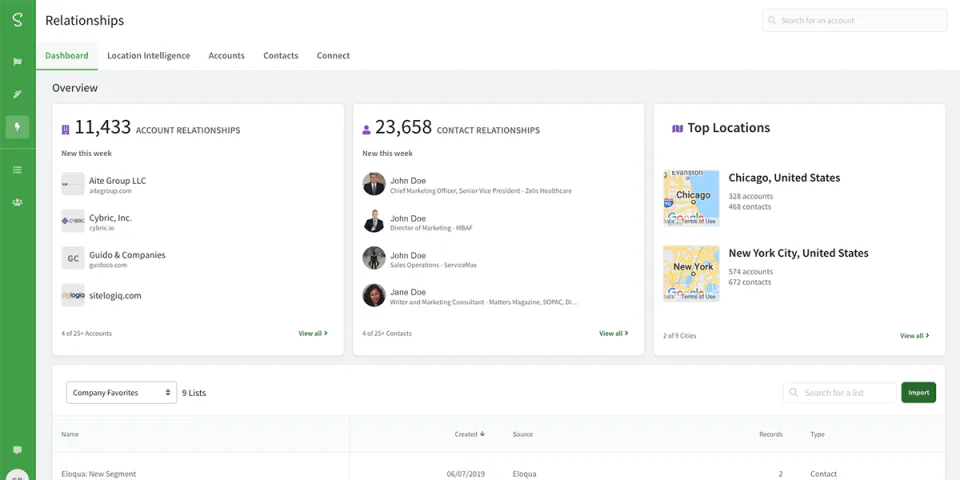Viewport: 960px width, 480px height.
Task: Click the person icon beside Contact Relationships
Action: tap(366, 130)
